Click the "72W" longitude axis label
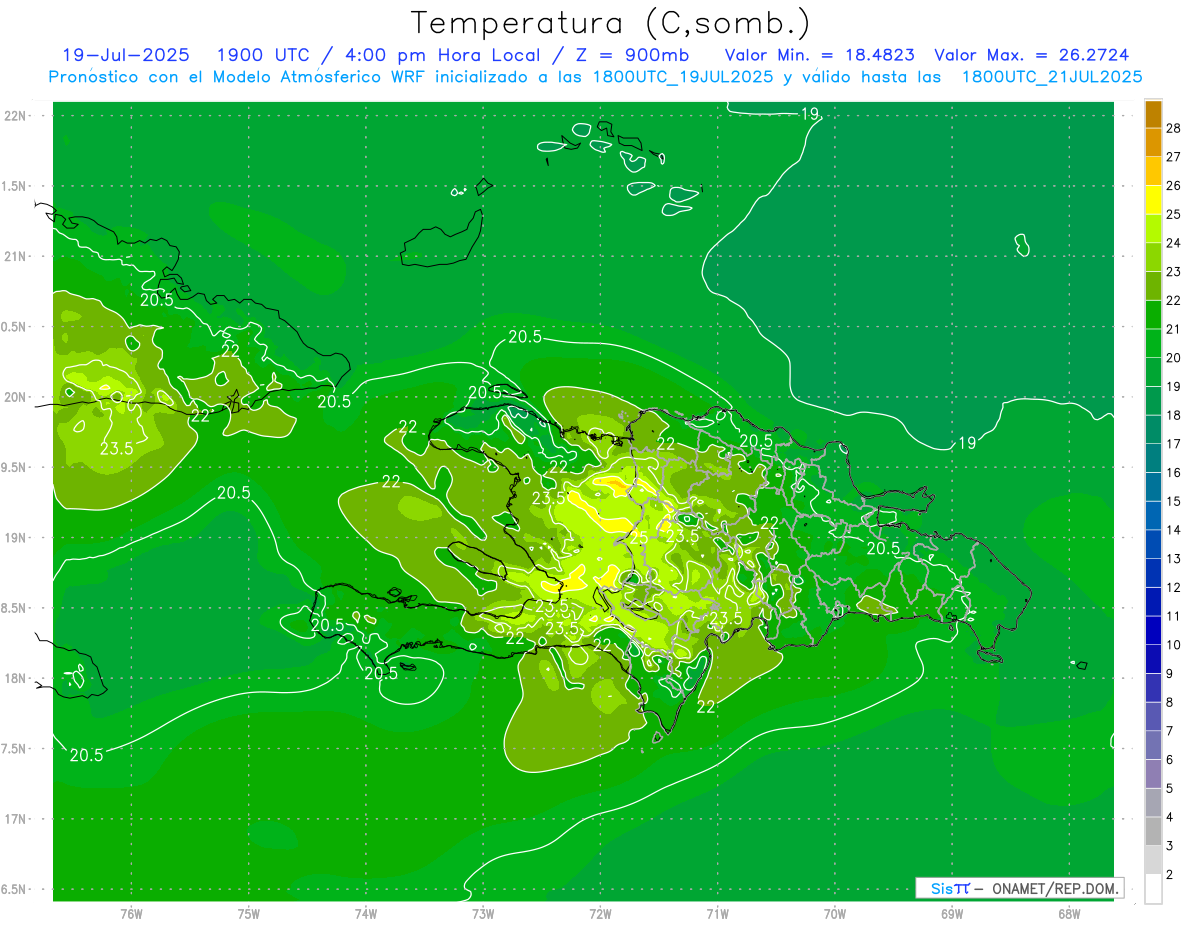Image resolution: width=1200 pixels, height=927 pixels. coord(600,914)
